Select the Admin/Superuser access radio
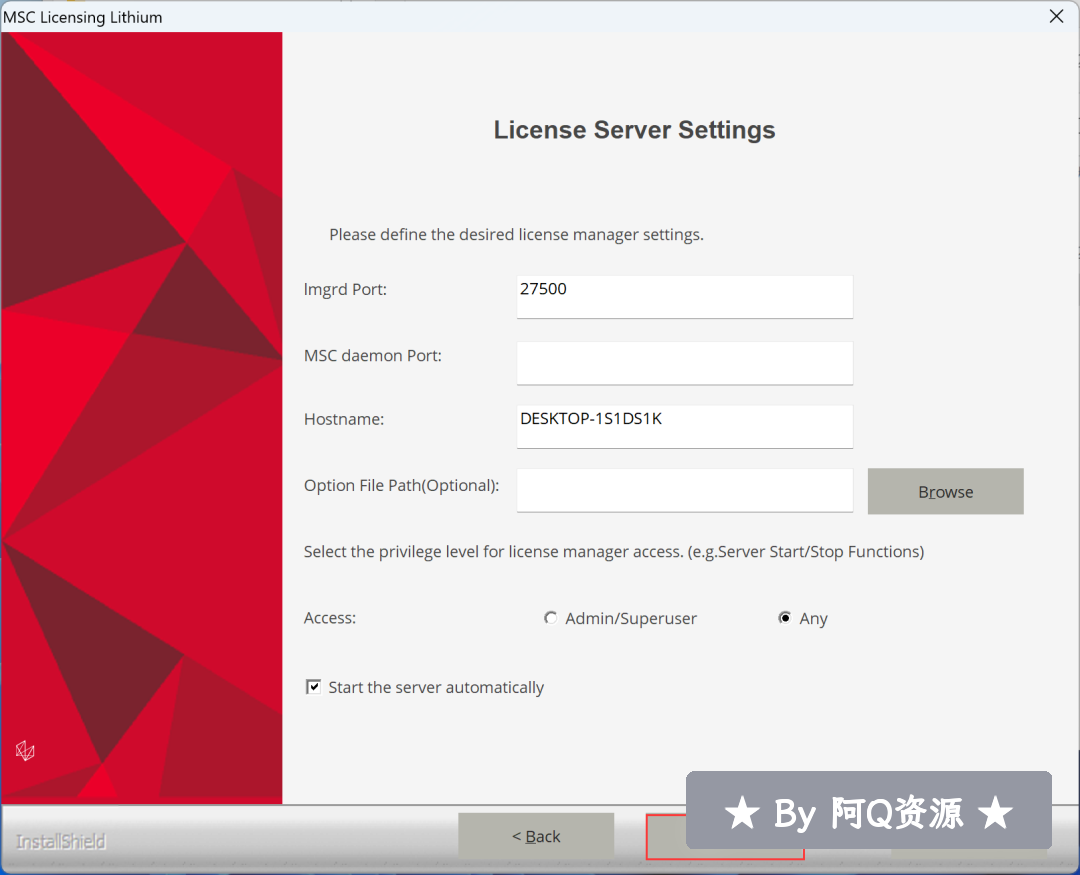Screen dimensions: 1080x875 [550, 618]
